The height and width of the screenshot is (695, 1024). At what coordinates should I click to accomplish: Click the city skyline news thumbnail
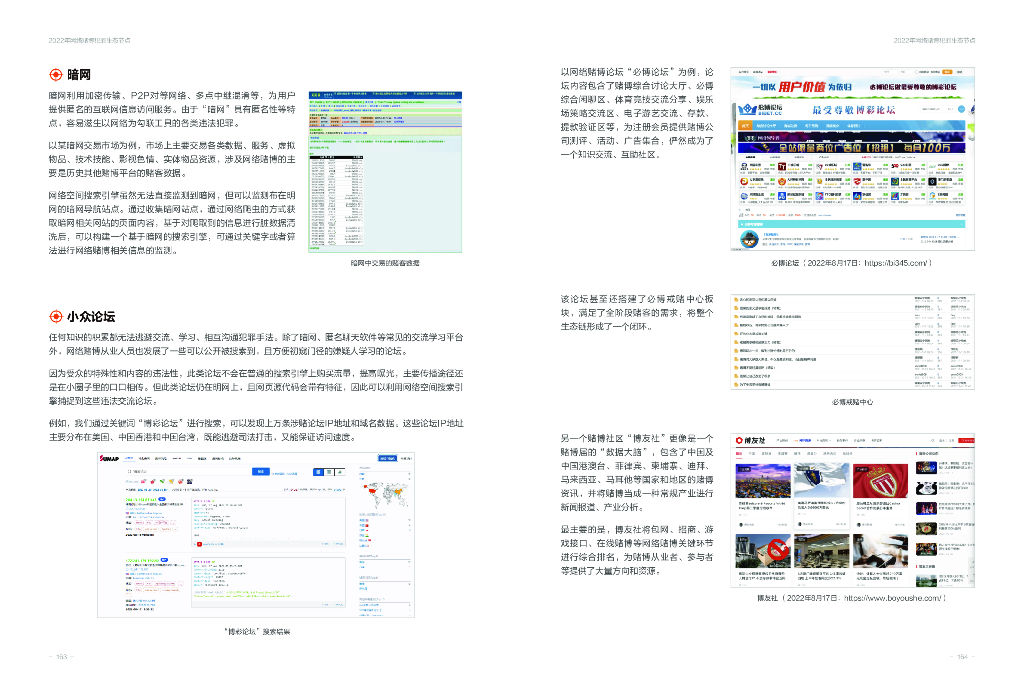coord(763,481)
